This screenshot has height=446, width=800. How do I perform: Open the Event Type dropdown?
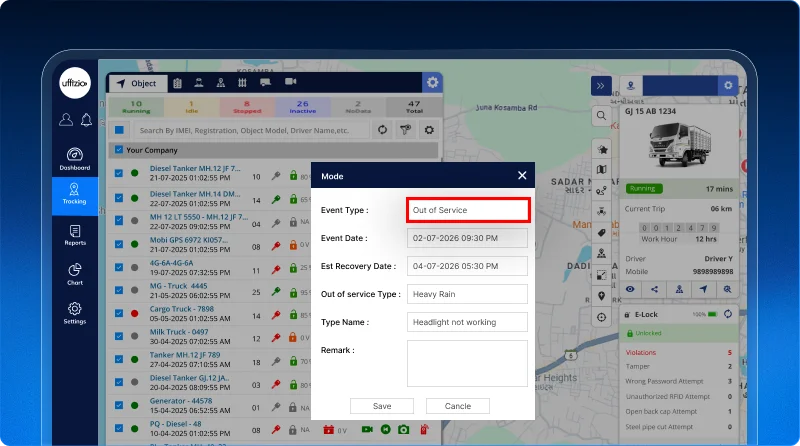468,210
